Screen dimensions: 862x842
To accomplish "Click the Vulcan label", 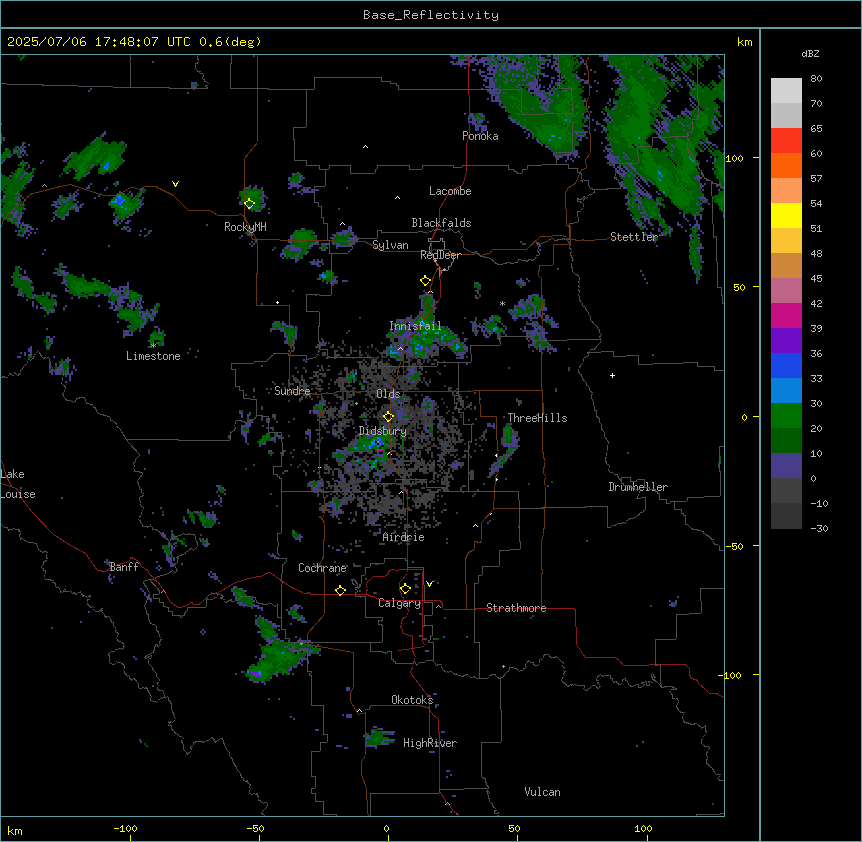I will tap(542, 792).
